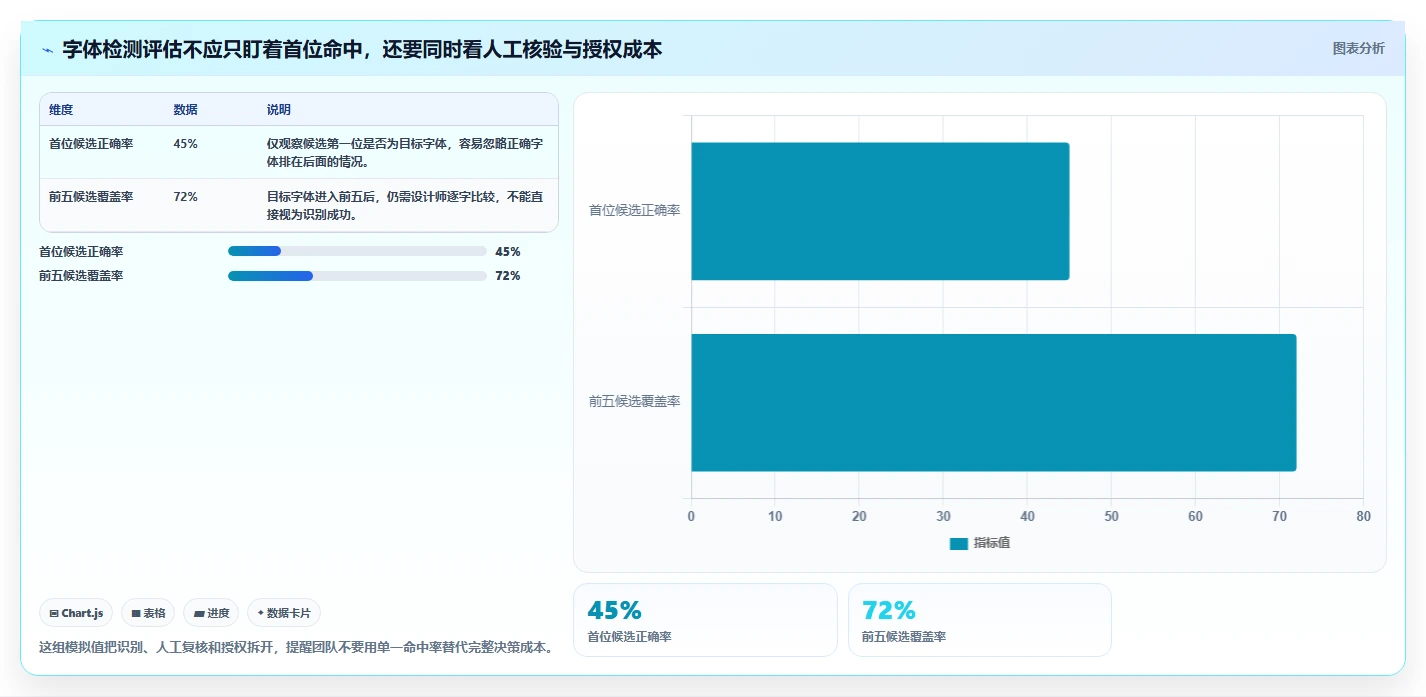Image resolution: width=1426 pixels, height=697 pixels.
Task: Click the 前五候选覆盖率 chart bar
Action: click(993, 402)
